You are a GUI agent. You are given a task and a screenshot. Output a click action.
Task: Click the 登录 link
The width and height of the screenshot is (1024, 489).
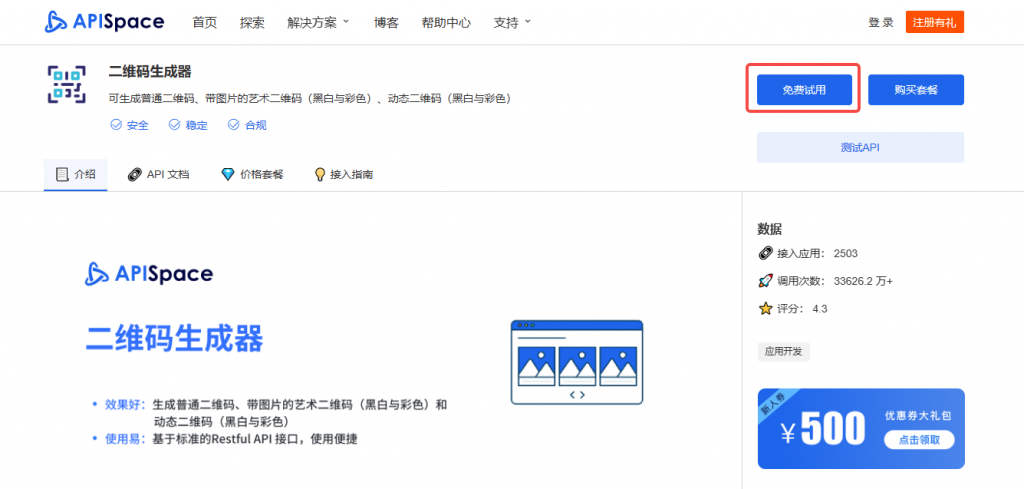coord(880,22)
